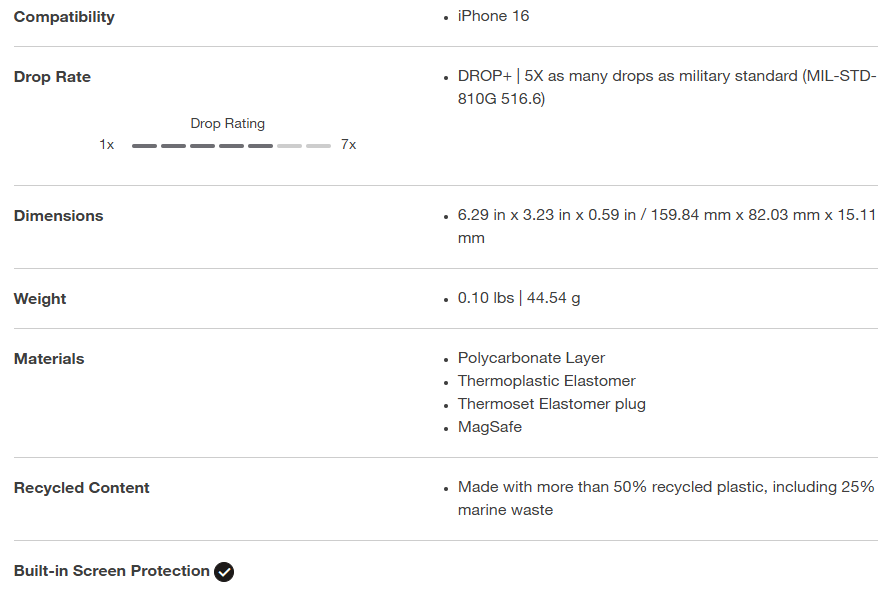Click the "7x" drop rating label
Screen dimensions: 896x596
click(x=348, y=145)
